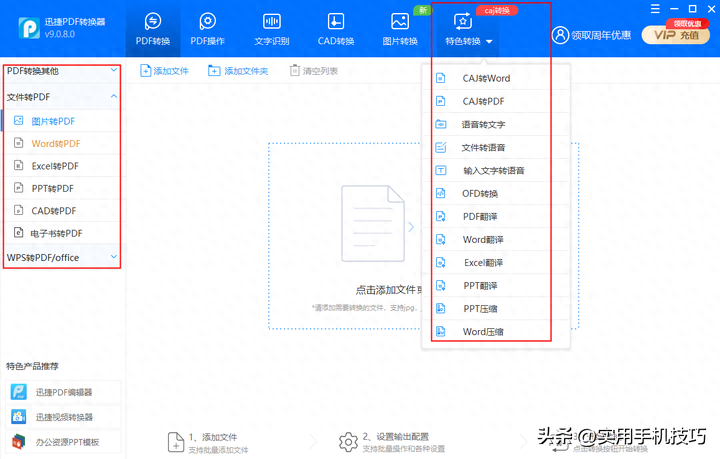Open the 领取周年优惠 link

pos(601,35)
